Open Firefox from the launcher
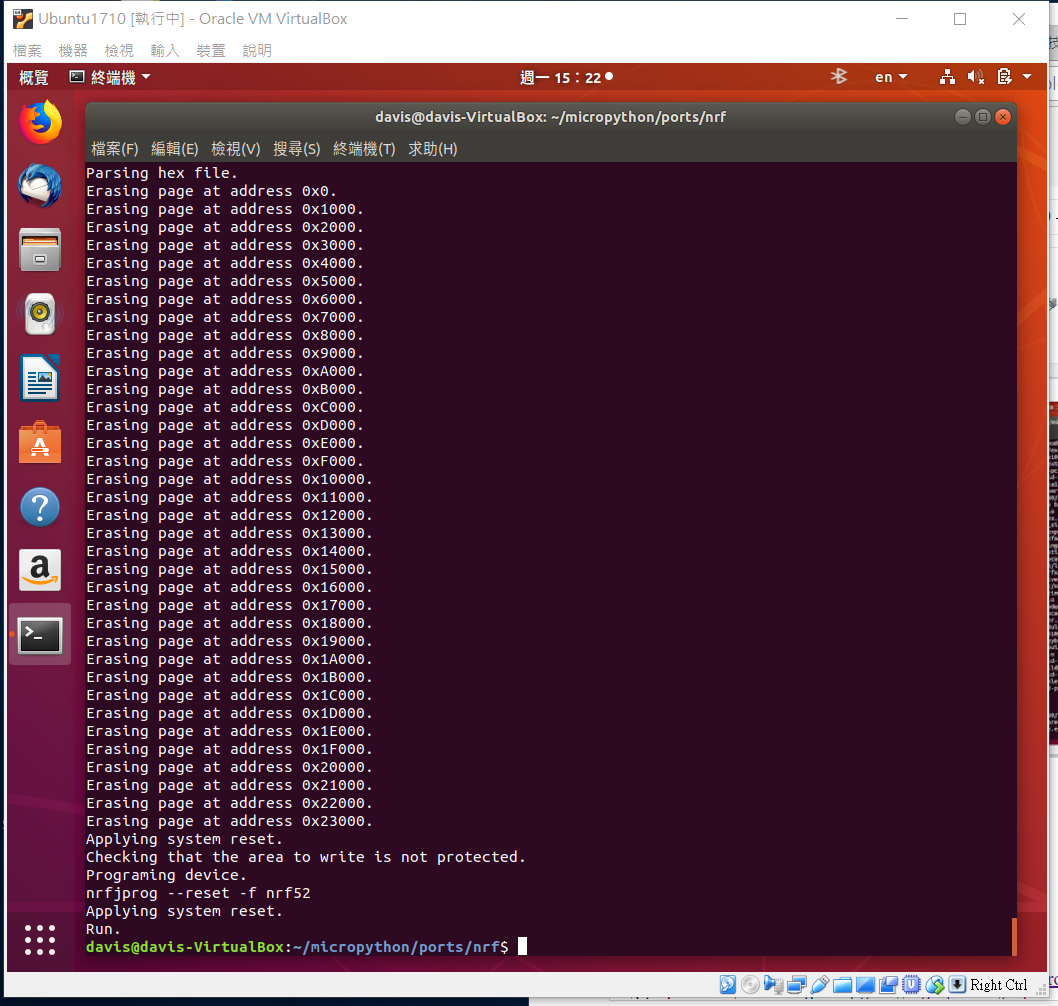The image size is (1058, 1006). [x=40, y=124]
